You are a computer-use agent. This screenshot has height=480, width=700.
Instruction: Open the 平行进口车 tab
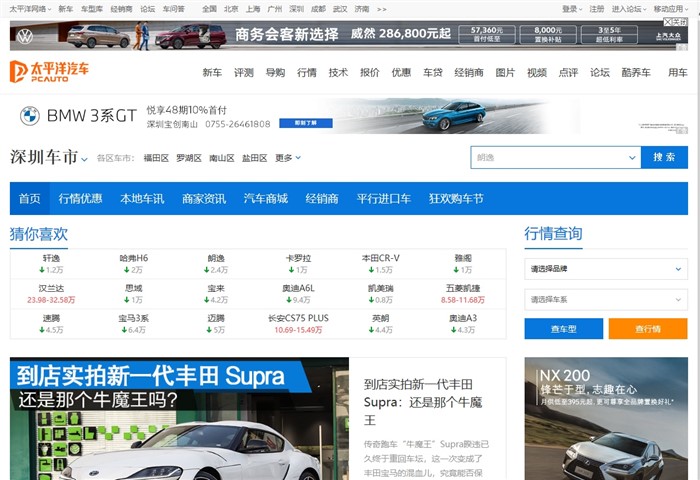coord(383,199)
